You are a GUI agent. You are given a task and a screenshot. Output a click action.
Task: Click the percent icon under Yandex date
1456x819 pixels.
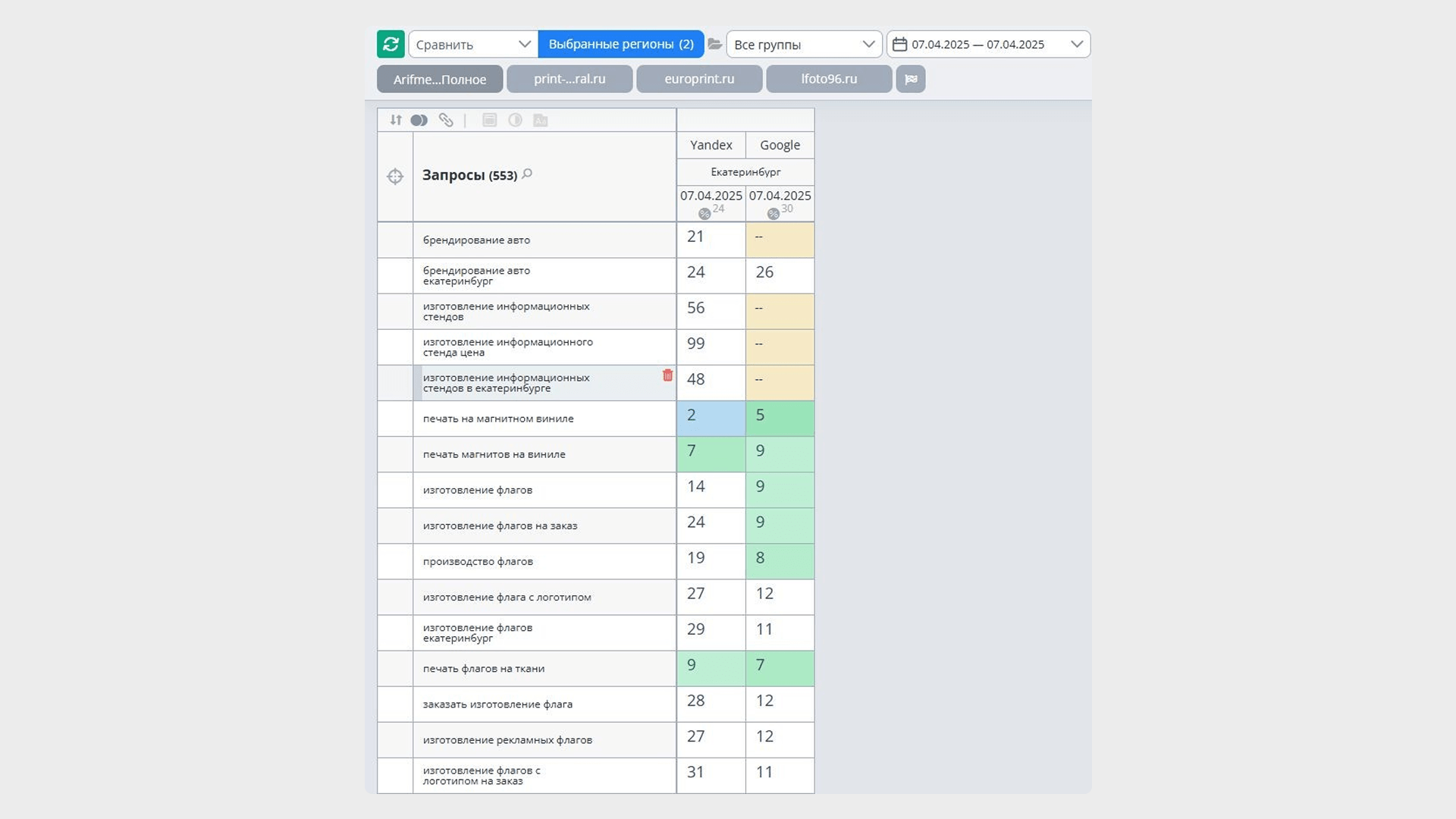click(704, 214)
